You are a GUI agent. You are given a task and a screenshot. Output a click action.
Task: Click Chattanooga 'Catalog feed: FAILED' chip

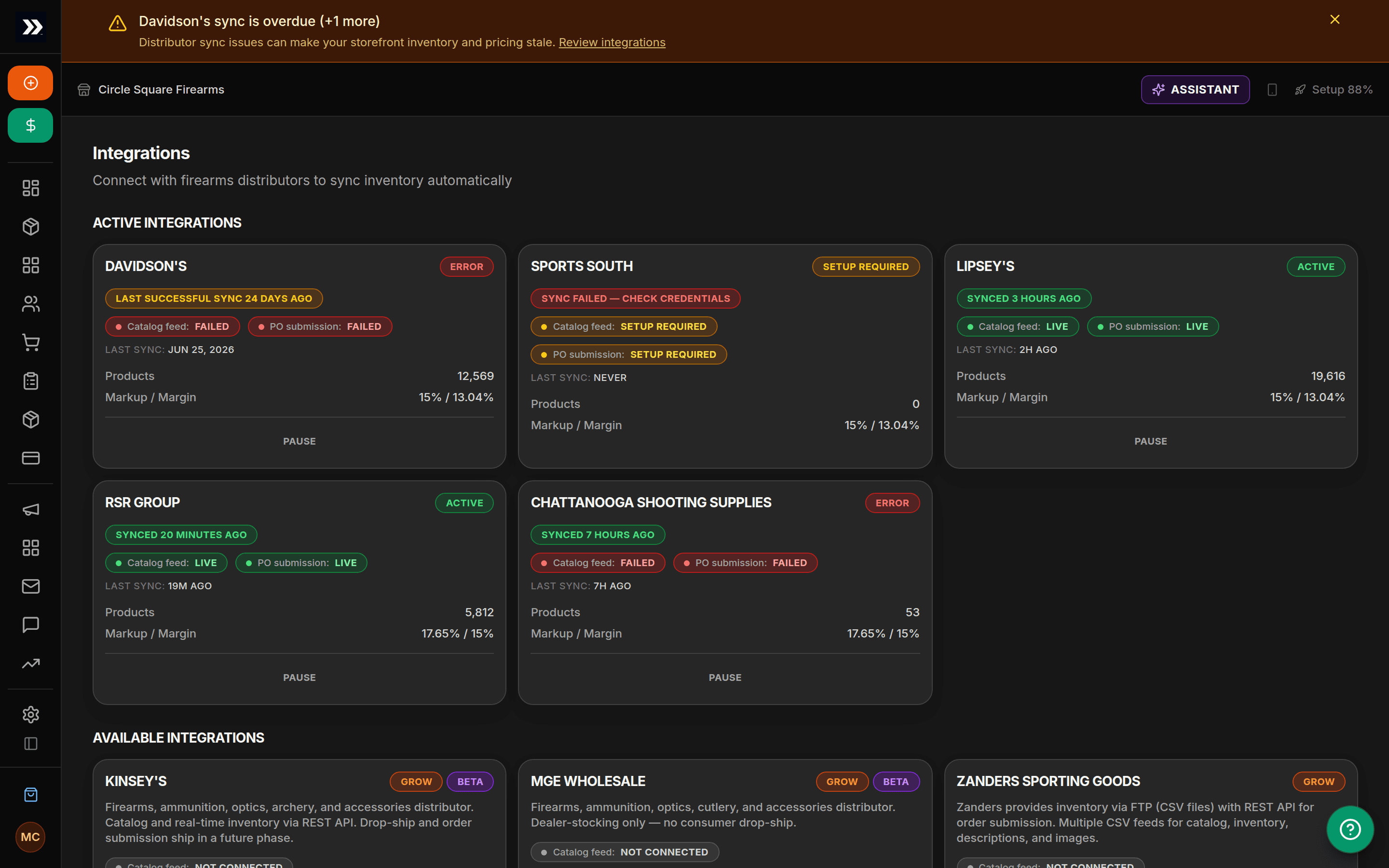coord(598,563)
